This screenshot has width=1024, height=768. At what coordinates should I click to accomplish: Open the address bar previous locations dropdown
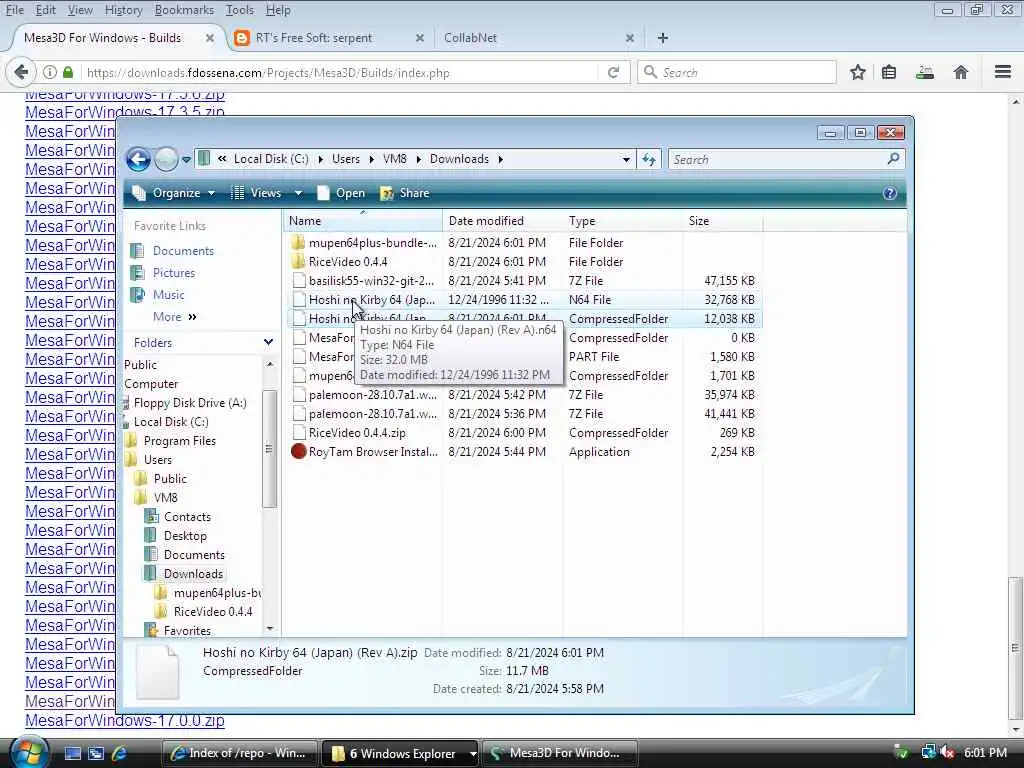coord(626,159)
